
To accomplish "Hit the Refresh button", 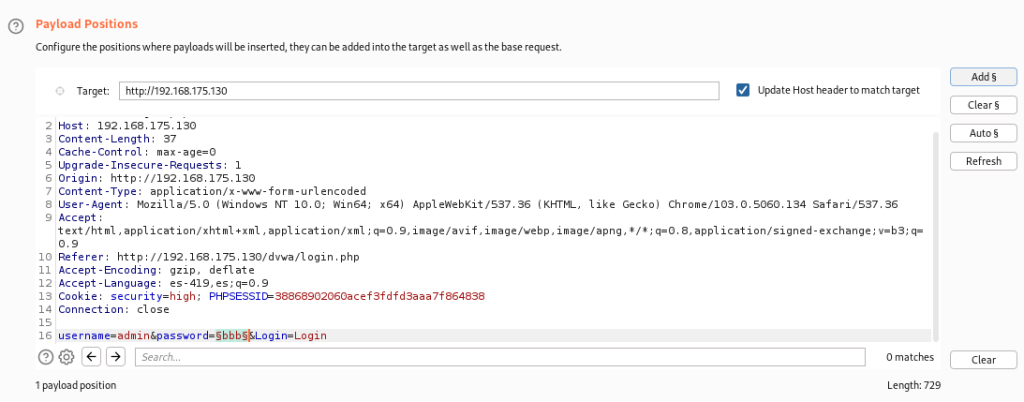I will (984, 161).
